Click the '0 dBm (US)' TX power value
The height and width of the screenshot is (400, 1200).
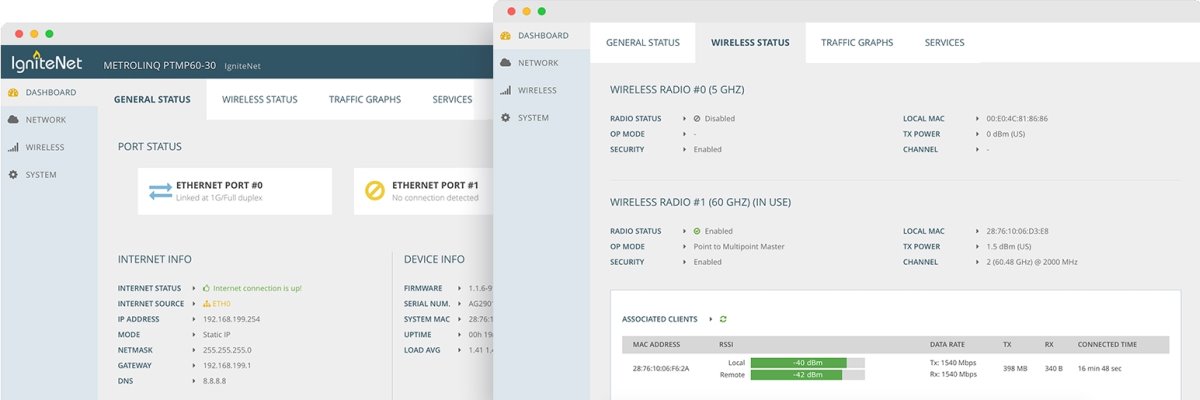tap(1008, 134)
